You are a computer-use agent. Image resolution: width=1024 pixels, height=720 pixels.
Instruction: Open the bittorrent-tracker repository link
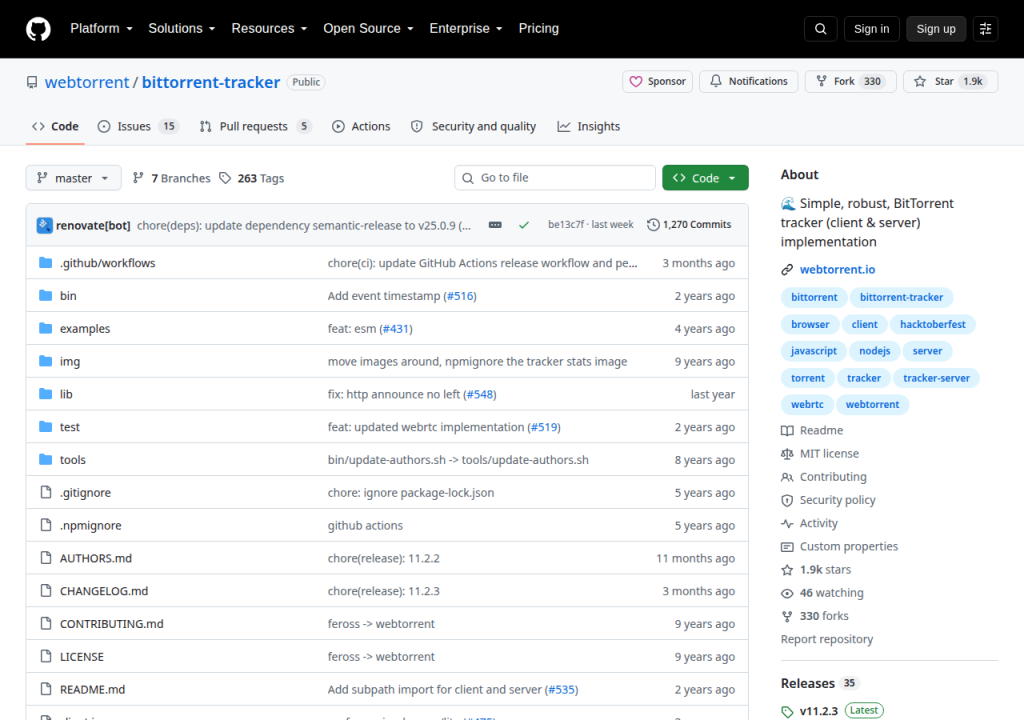[211, 82]
